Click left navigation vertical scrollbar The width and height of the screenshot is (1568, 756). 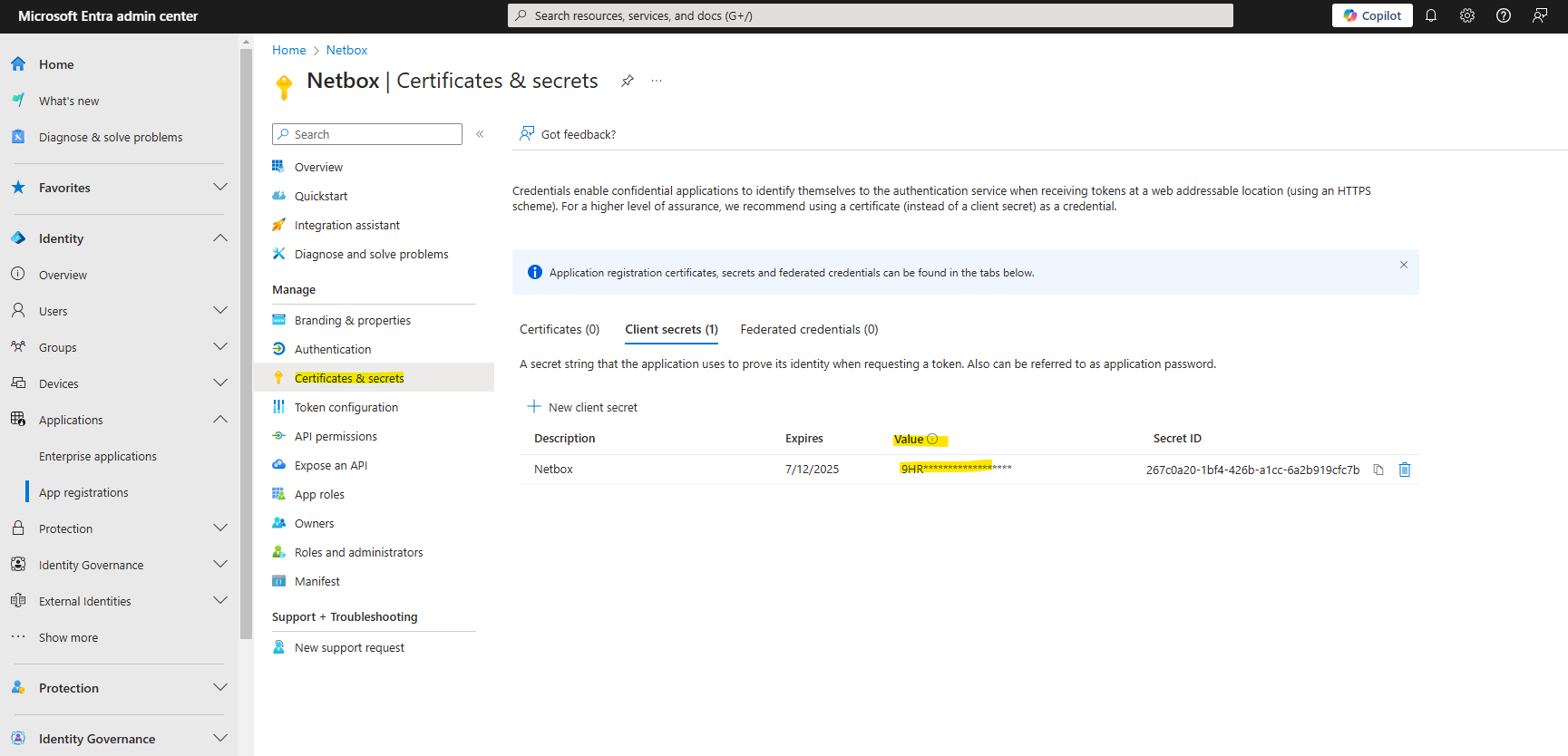(246, 344)
